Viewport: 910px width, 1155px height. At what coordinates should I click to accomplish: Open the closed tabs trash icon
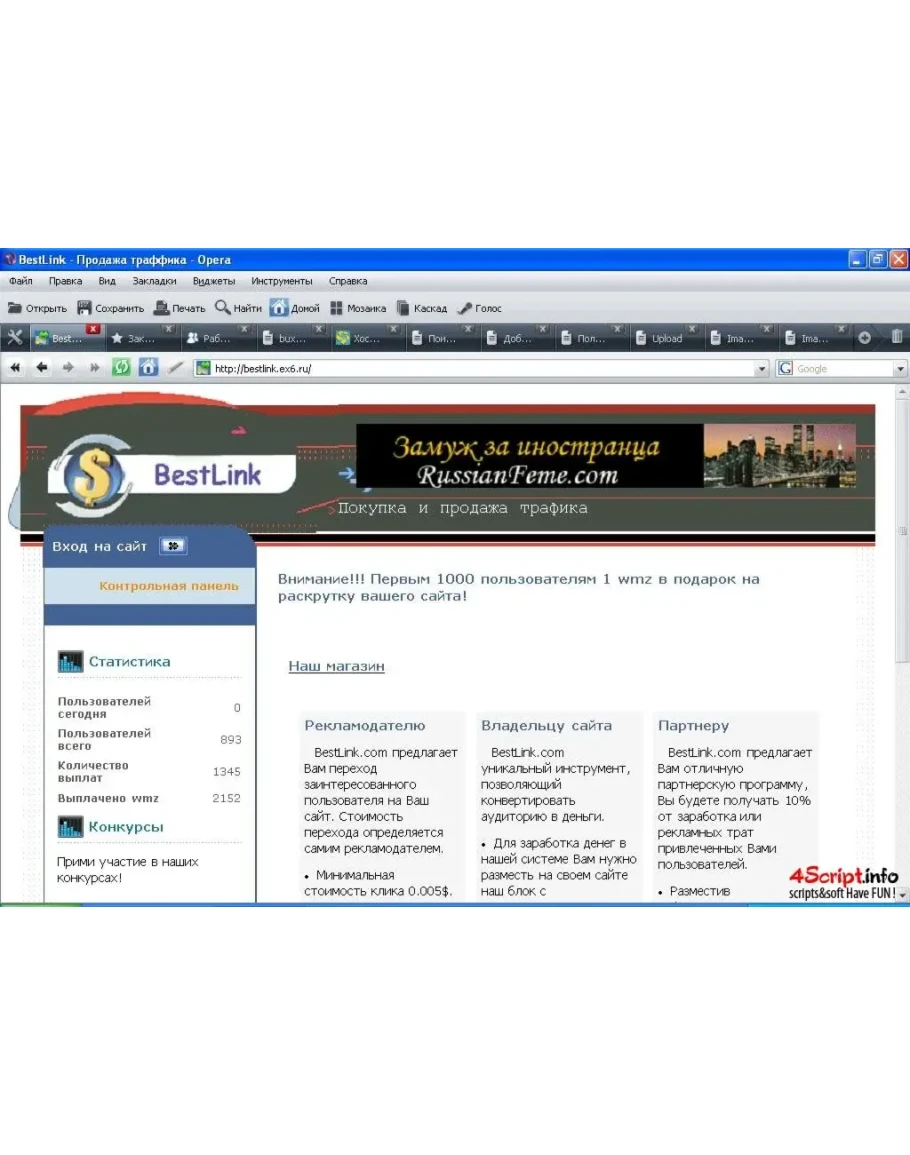pyautogui.click(x=897, y=337)
